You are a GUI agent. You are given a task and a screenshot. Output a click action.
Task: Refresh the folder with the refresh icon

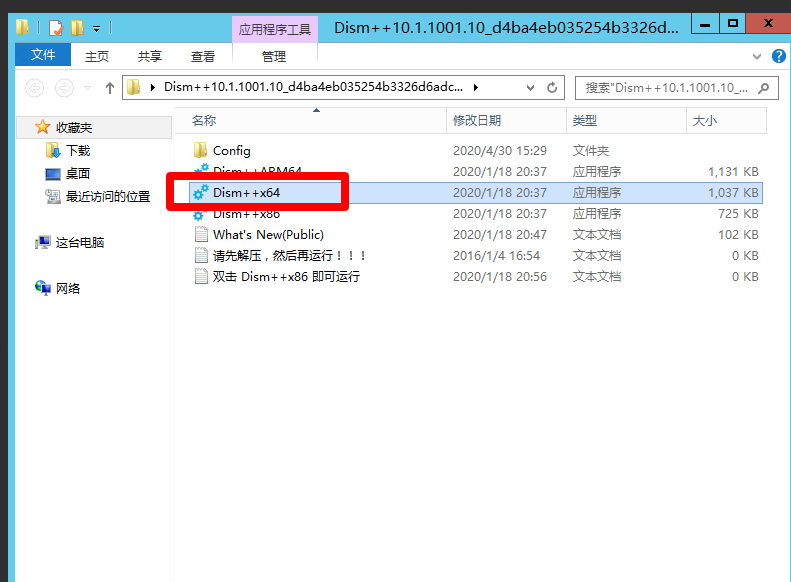[552, 88]
